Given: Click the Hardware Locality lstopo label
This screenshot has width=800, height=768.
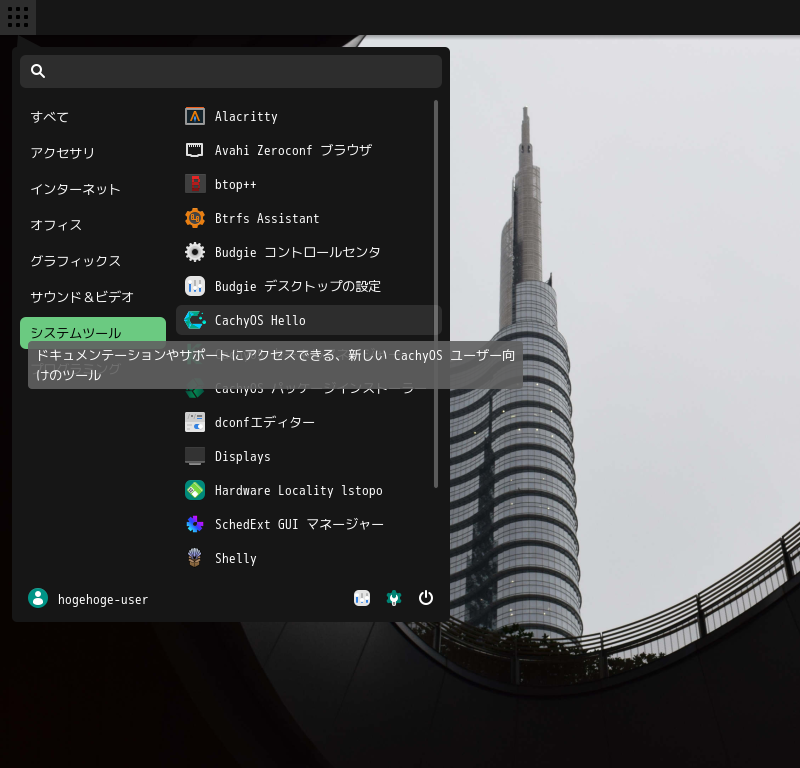Looking at the screenshot, I should pos(298,490).
